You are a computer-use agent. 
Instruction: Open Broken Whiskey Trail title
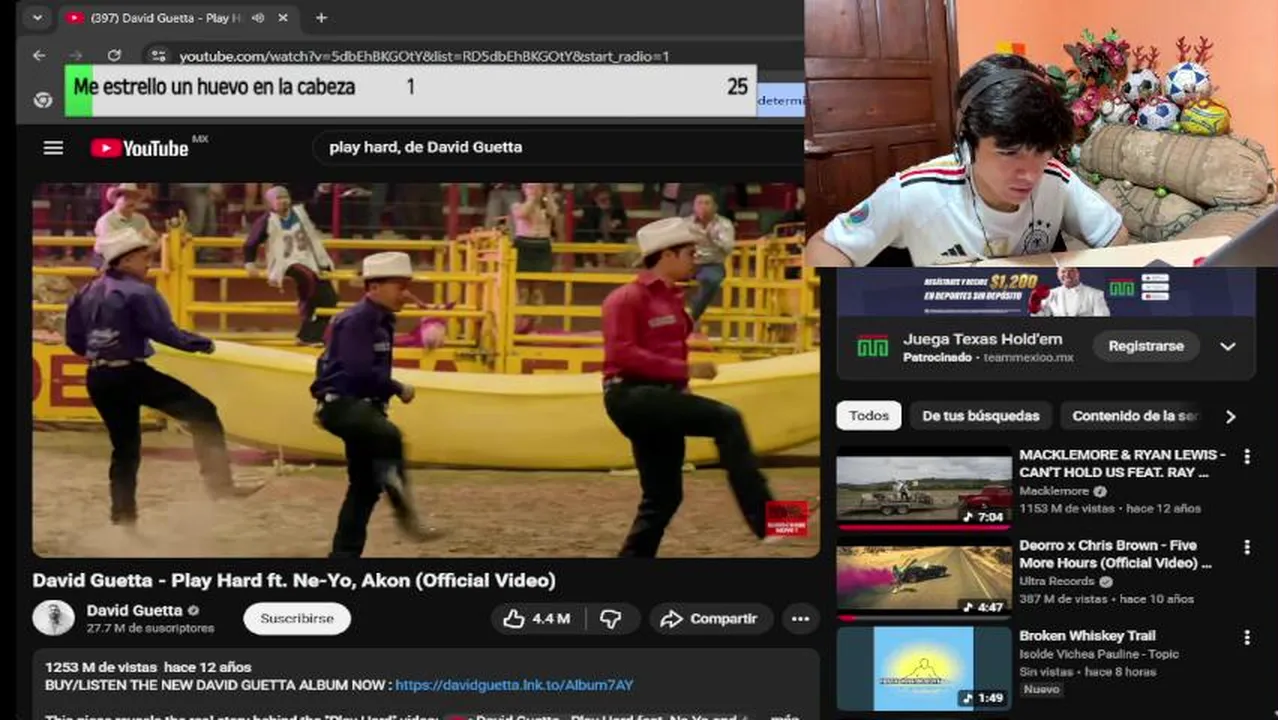[1087, 636]
